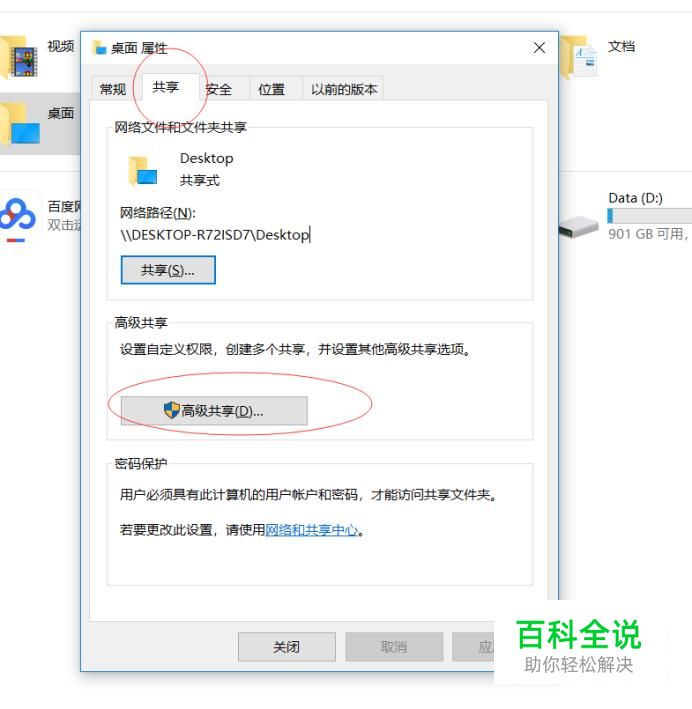
Task: Click the shield icon on 高级共享 button
Action: pos(171,410)
